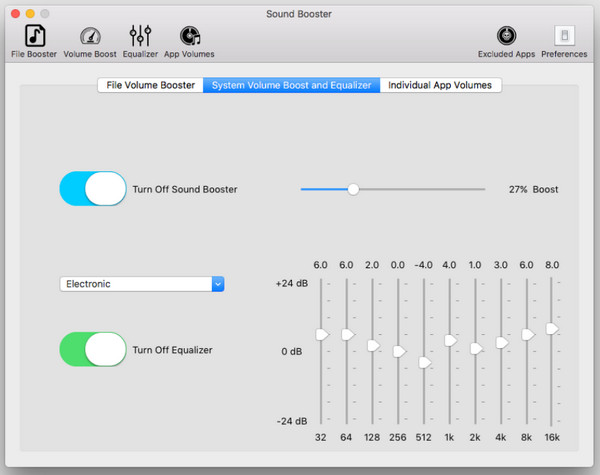This screenshot has width=600, height=475.
Task: Select System Volume Boost and Equalizer tab
Action: point(291,85)
